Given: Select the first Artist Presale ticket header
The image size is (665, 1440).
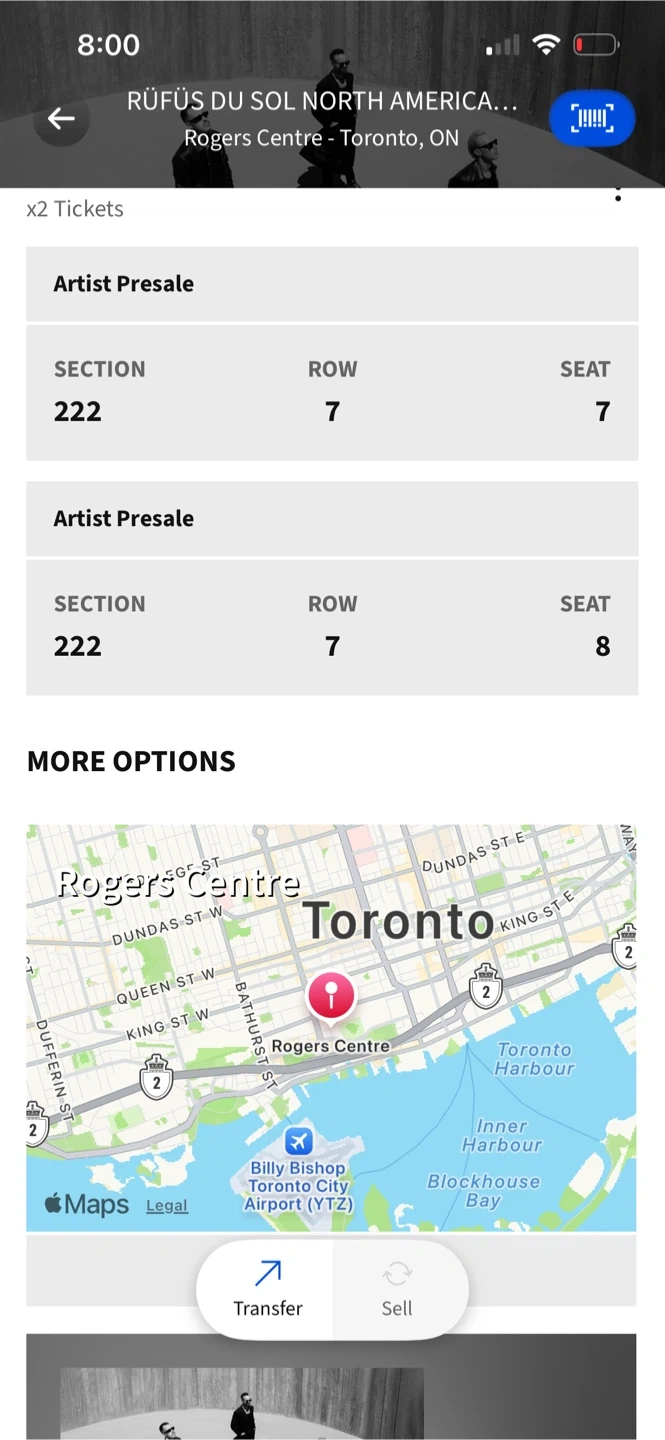Looking at the screenshot, I should tap(332, 284).
